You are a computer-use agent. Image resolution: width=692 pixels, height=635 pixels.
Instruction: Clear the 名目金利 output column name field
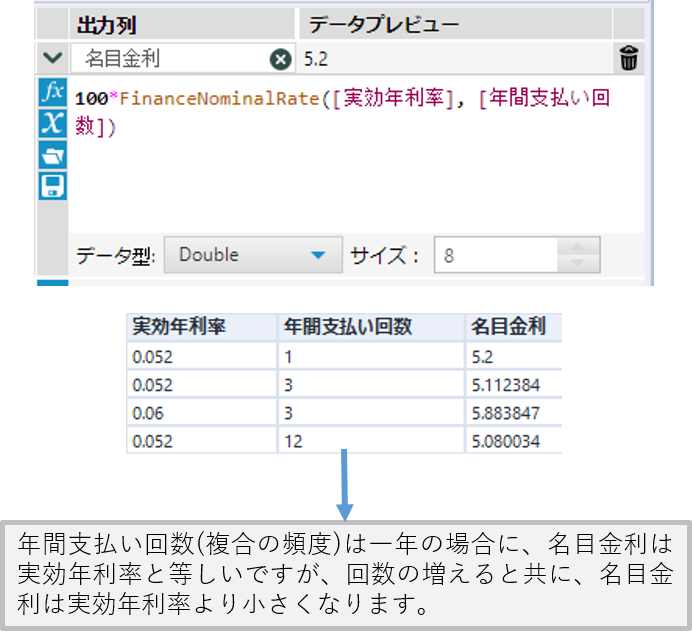click(x=281, y=59)
